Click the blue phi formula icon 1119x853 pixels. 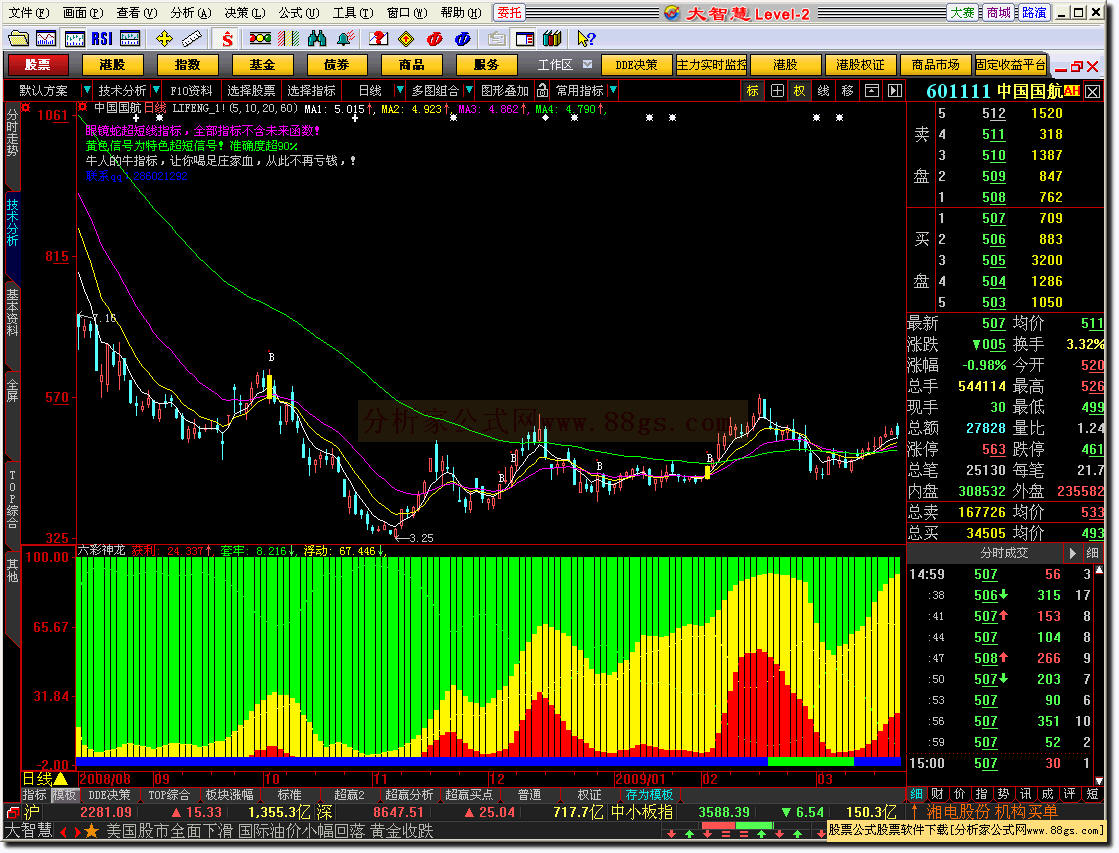pyautogui.click(x=462, y=39)
